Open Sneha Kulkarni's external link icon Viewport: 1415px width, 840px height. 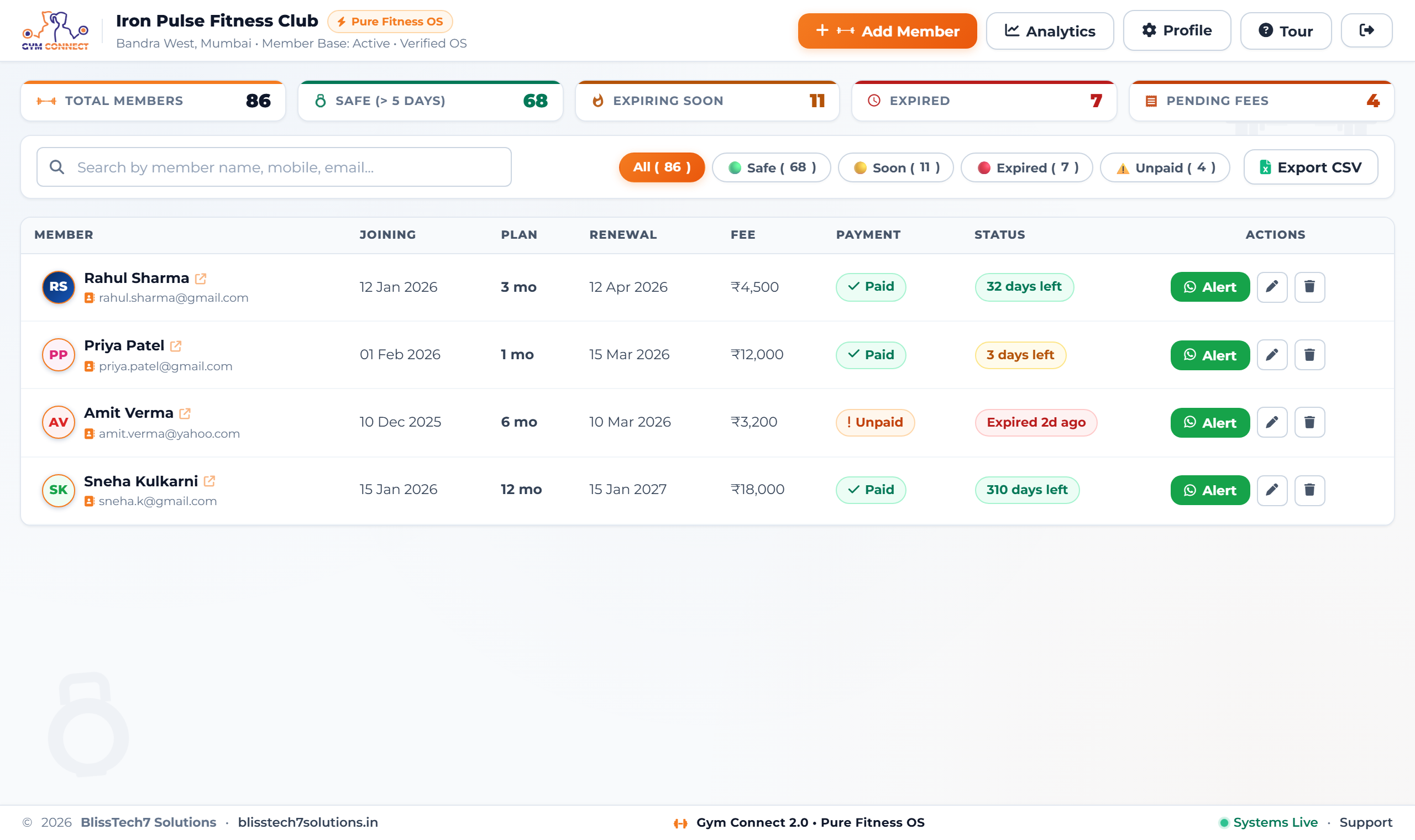[x=209, y=481]
